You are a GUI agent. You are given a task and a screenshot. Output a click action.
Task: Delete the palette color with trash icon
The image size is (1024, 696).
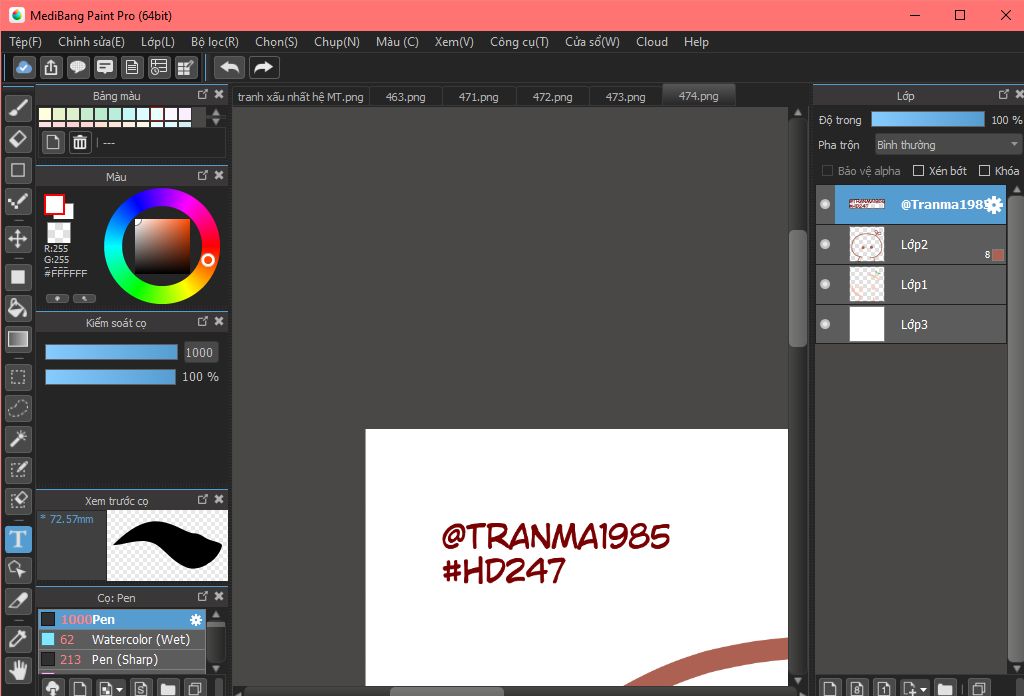pyautogui.click(x=80, y=142)
